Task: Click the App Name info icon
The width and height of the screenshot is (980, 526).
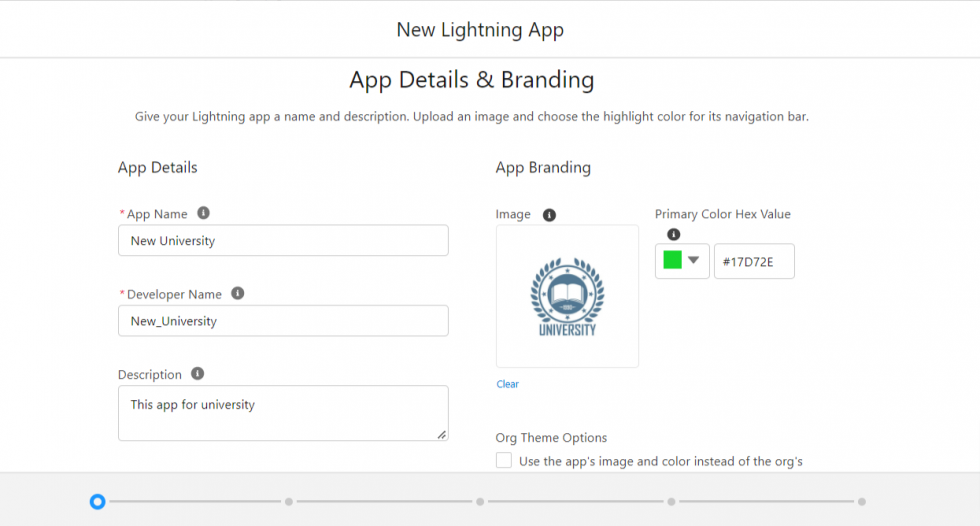Action: point(204,213)
